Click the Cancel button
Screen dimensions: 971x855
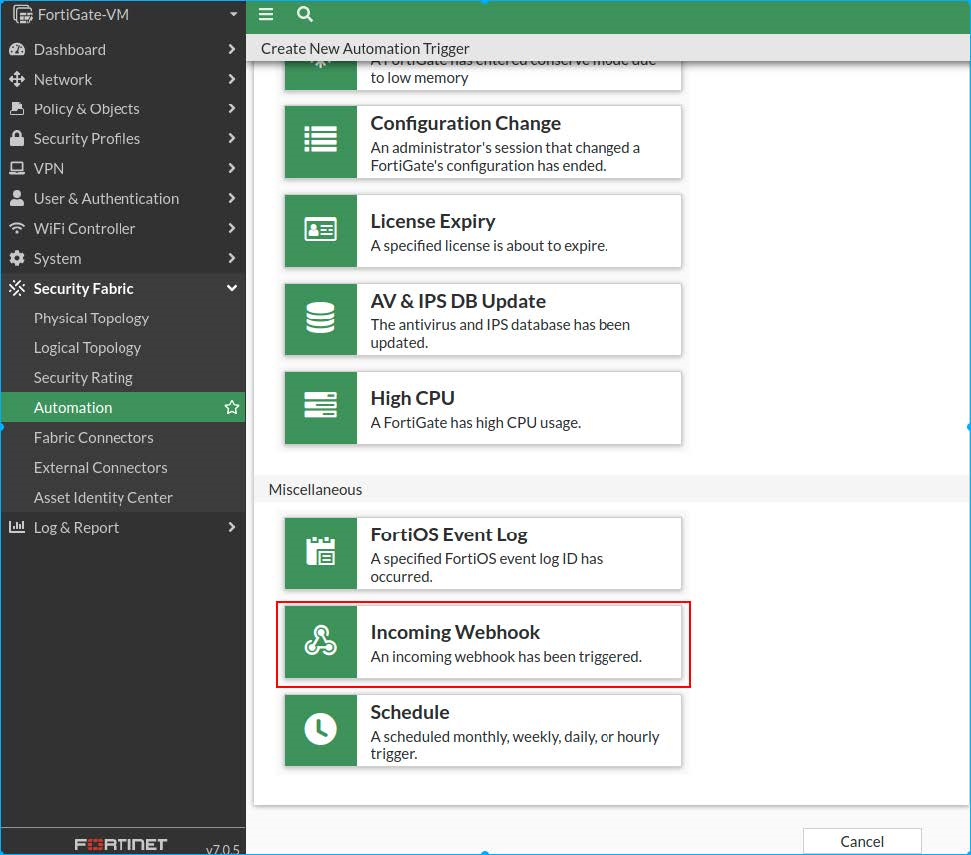point(861,843)
